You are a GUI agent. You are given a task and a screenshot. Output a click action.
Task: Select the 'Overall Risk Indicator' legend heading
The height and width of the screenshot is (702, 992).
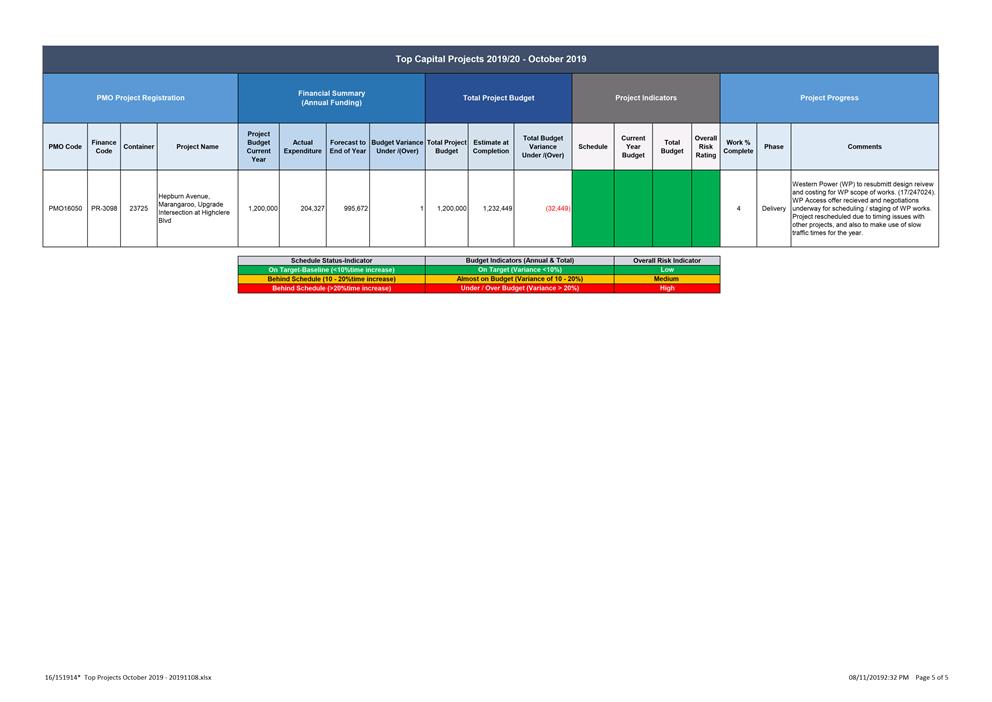click(667, 261)
